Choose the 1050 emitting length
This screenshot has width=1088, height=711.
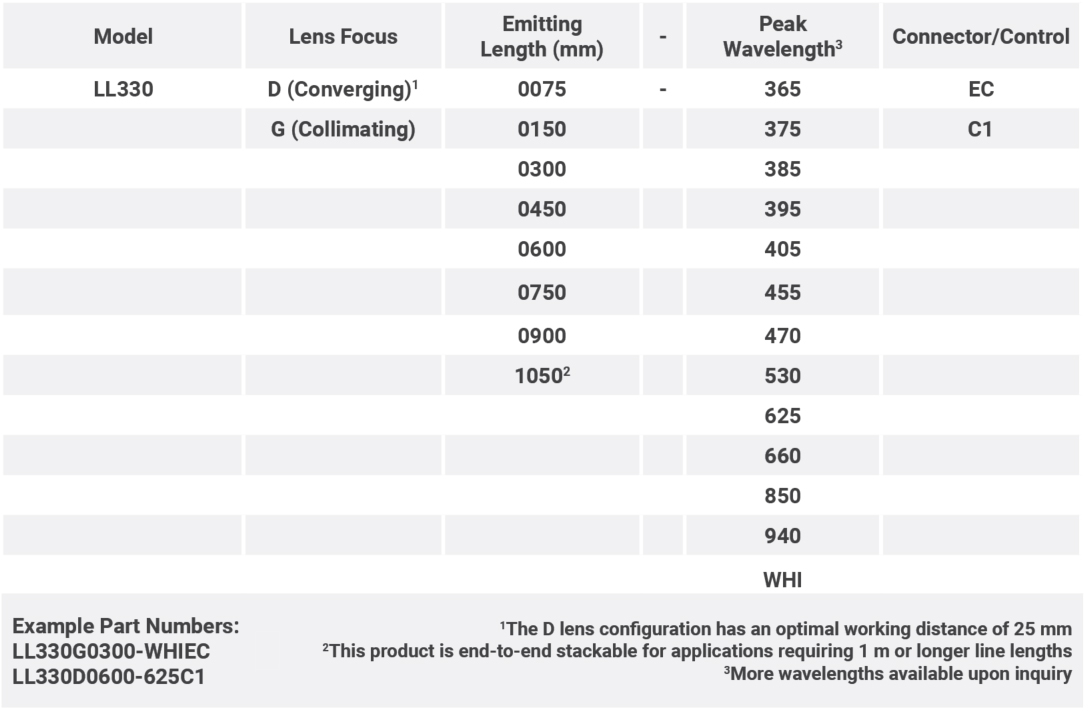pyautogui.click(x=542, y=375)
